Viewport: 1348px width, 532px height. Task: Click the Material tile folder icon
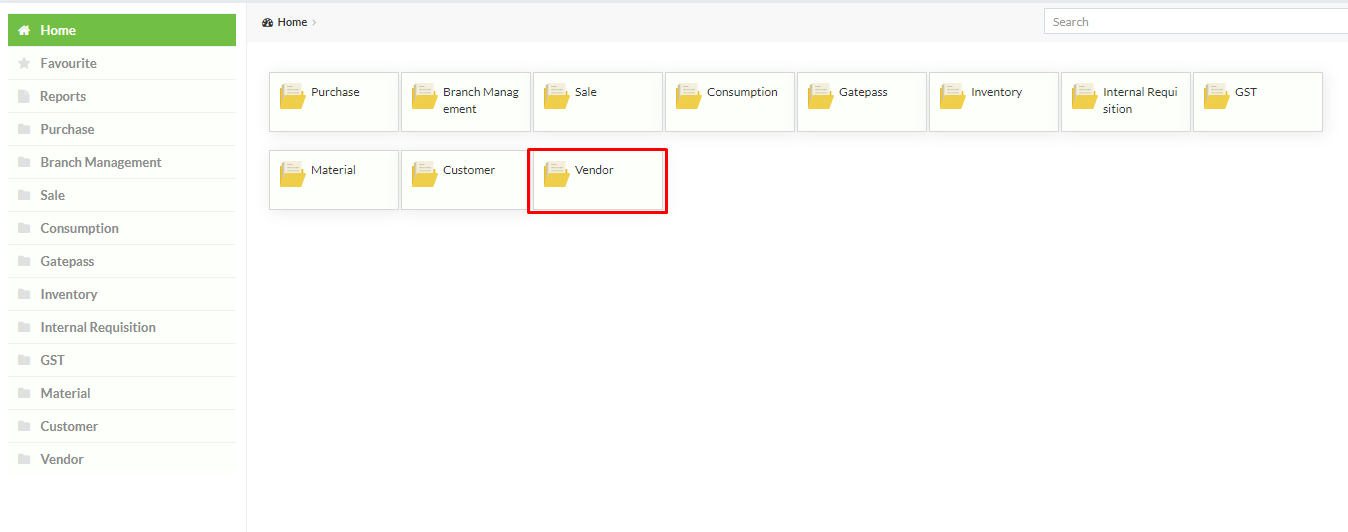pyautogui.click(x=292, y=174)
